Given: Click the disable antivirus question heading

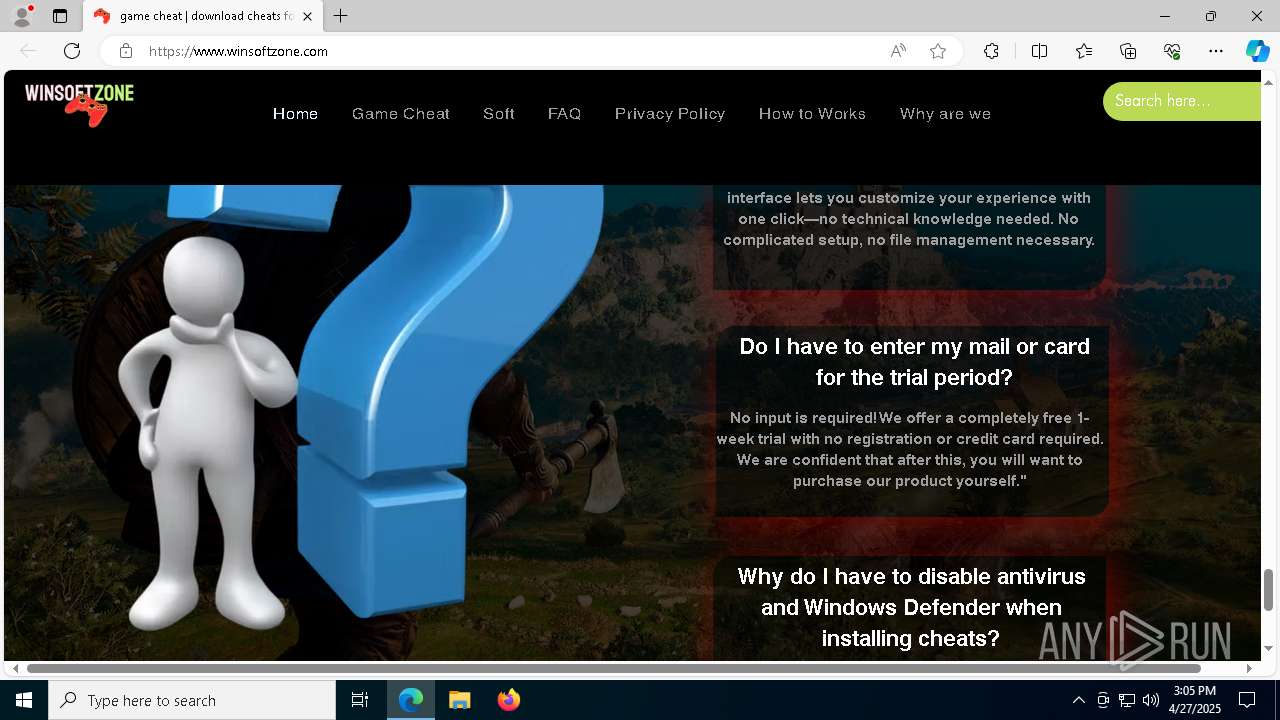Looking at the screenshot, I should (911, 607).
